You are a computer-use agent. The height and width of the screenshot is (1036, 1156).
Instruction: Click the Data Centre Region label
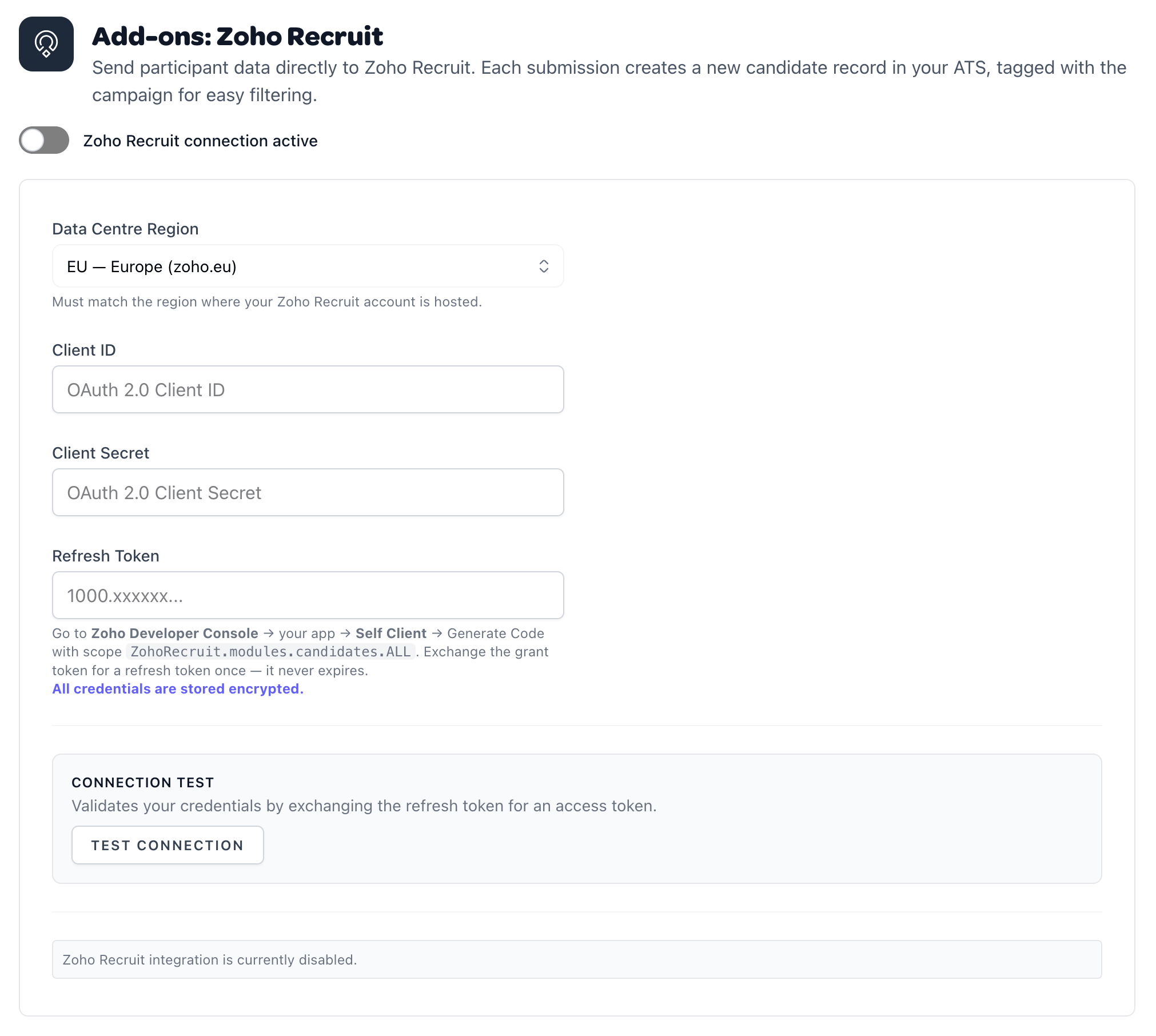tap(125, 229)
